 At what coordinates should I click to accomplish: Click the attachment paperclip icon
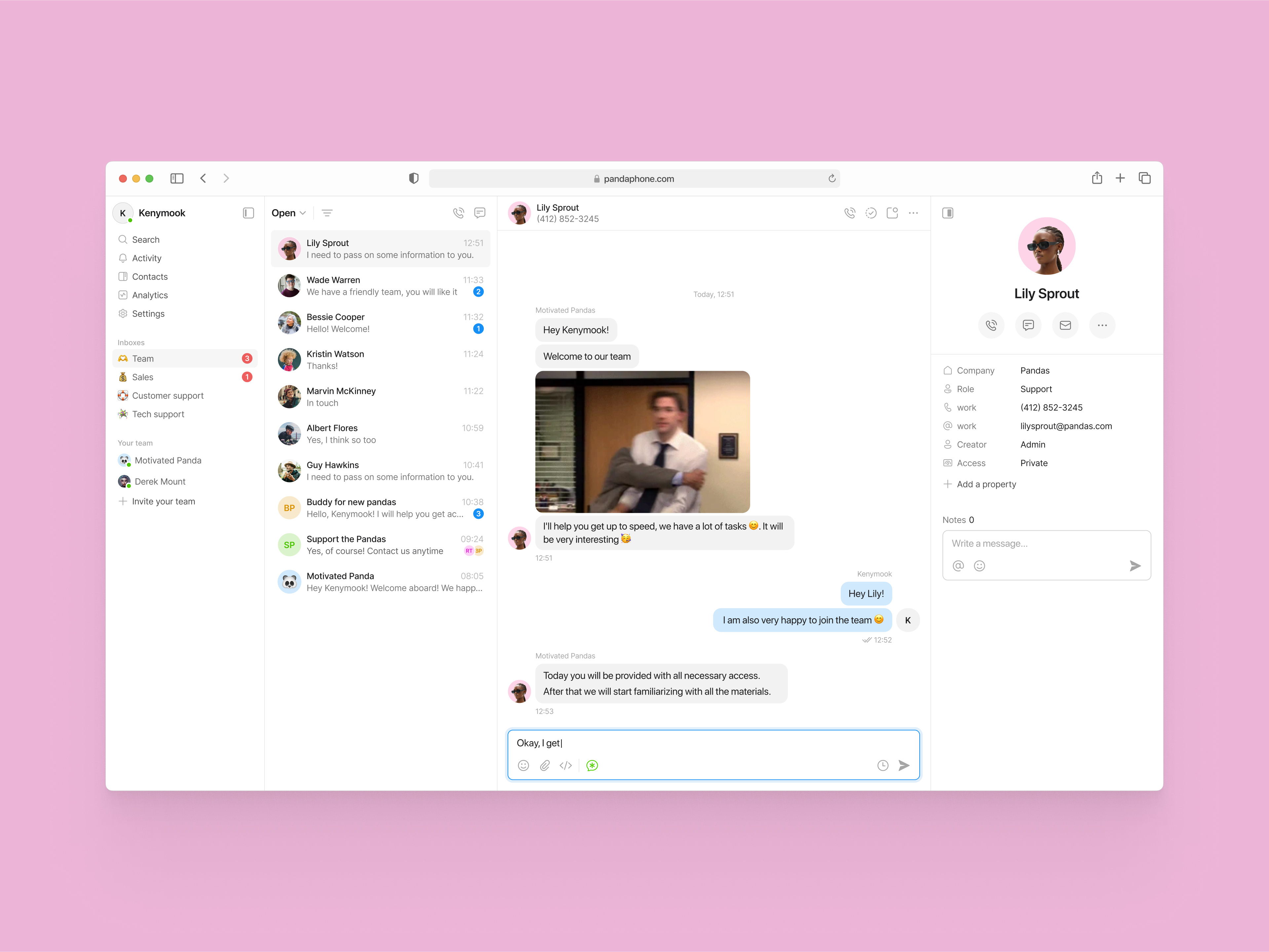(x=544, y=765)
